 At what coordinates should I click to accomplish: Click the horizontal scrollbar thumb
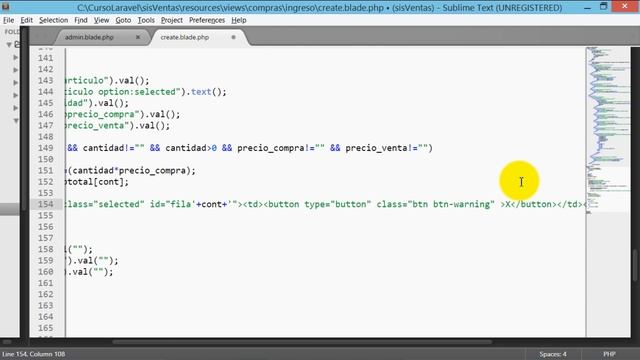[302, 342]
